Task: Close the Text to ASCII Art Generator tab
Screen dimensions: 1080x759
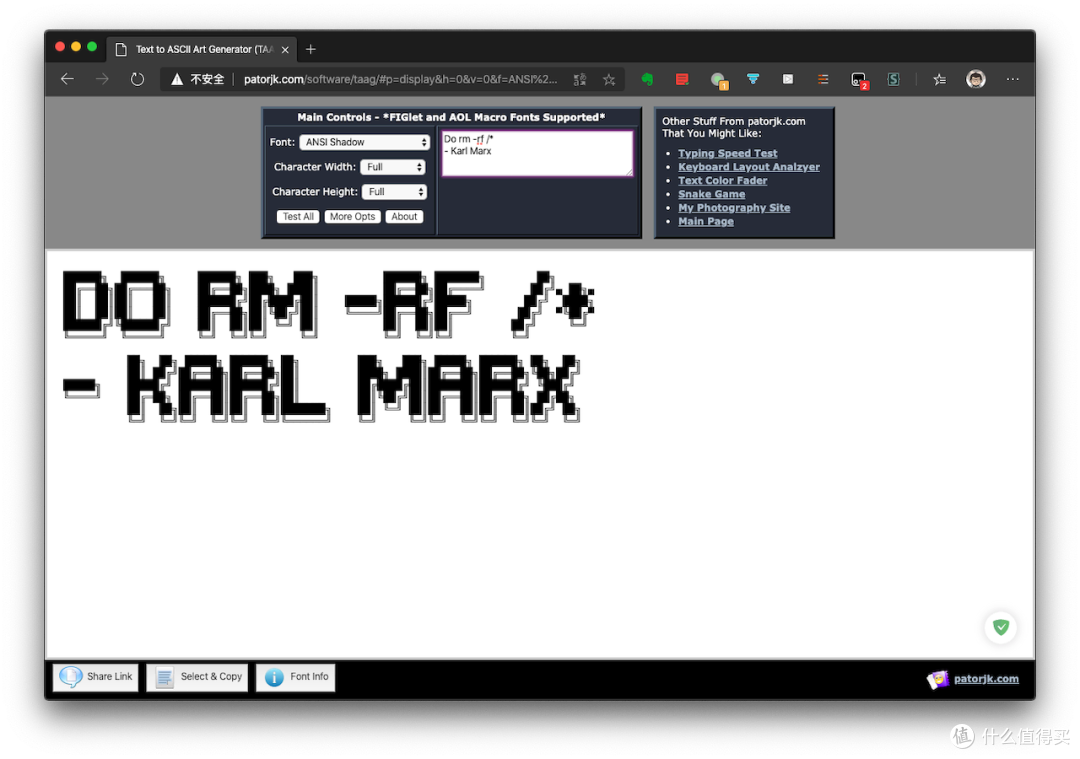Action: 285,50
